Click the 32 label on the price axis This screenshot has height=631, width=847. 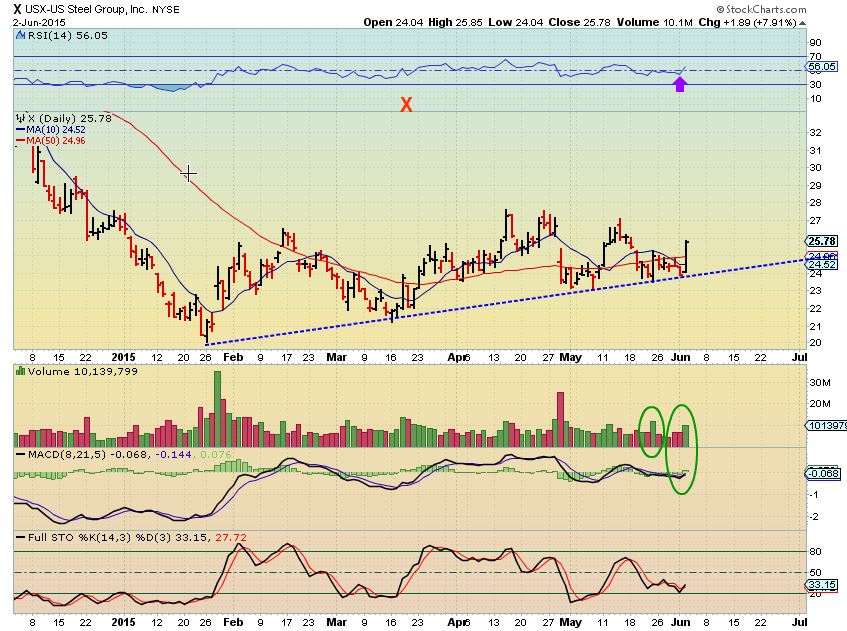click(x=815, y=132)
